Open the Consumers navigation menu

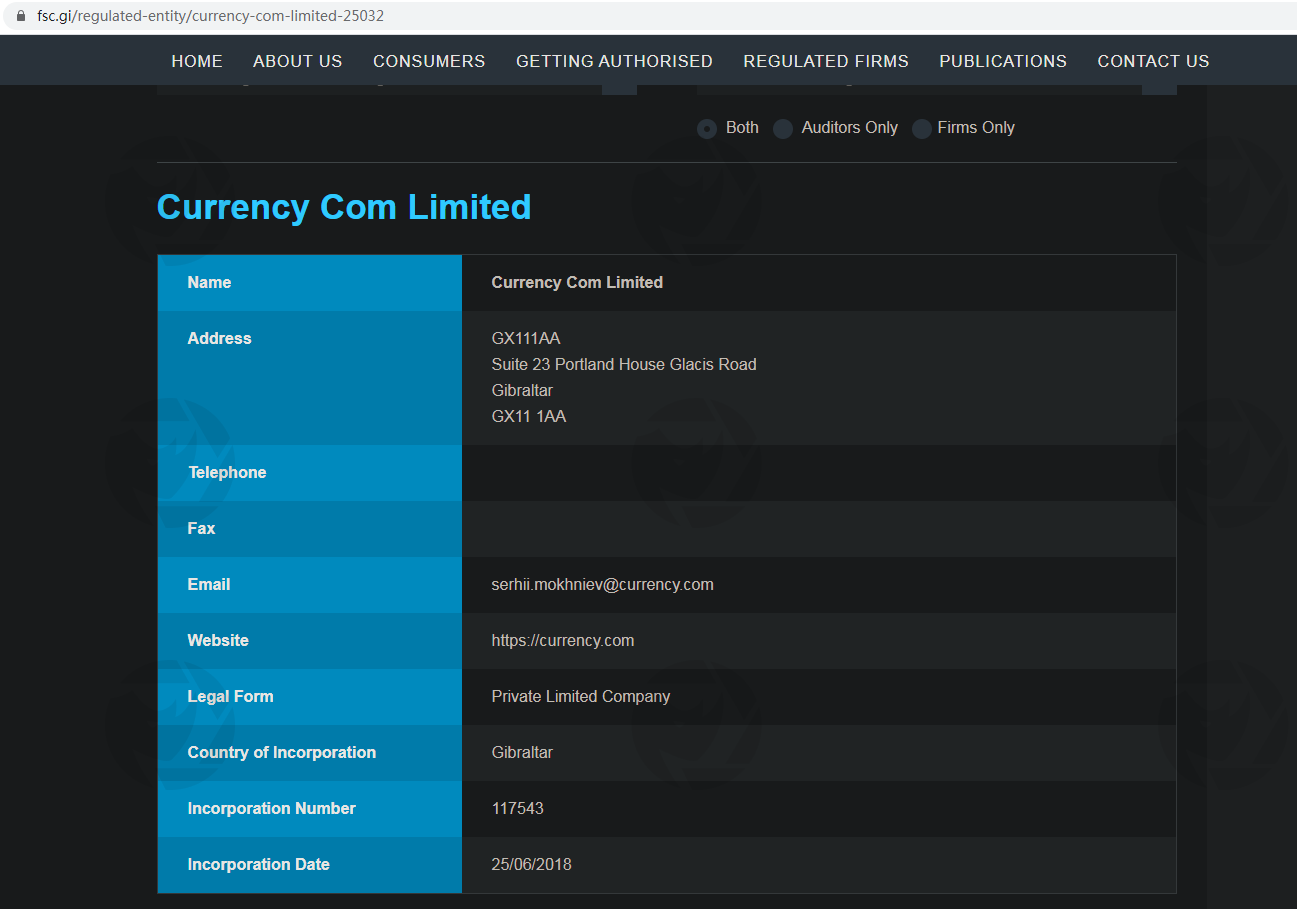tap(429, 61)
